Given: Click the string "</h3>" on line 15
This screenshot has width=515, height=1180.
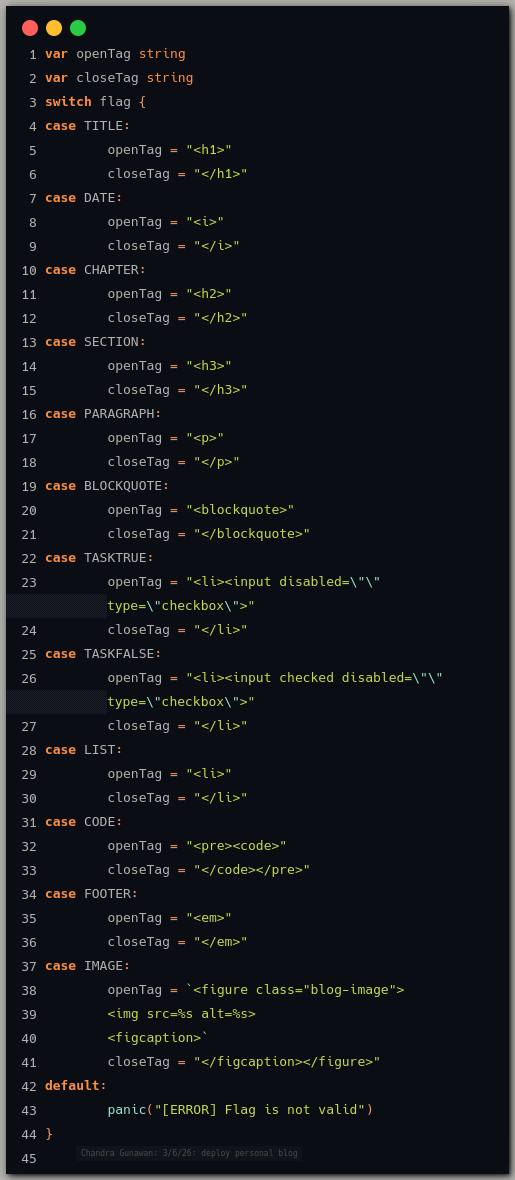Looking at the screenshot, I should tap(221, 390).
